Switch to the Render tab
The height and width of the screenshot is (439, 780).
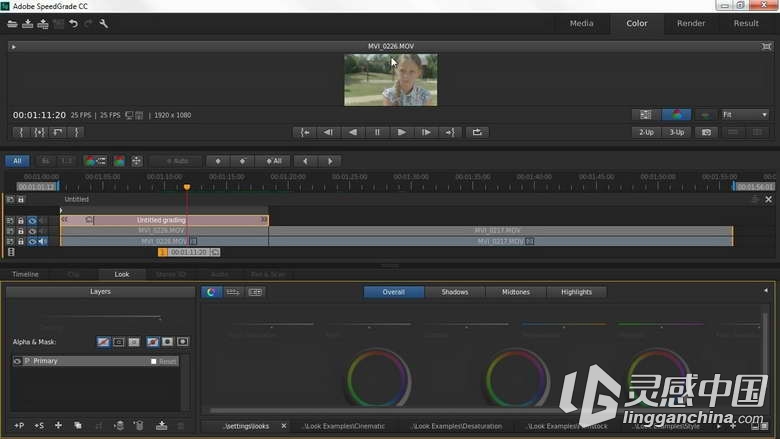pos(690,23)
